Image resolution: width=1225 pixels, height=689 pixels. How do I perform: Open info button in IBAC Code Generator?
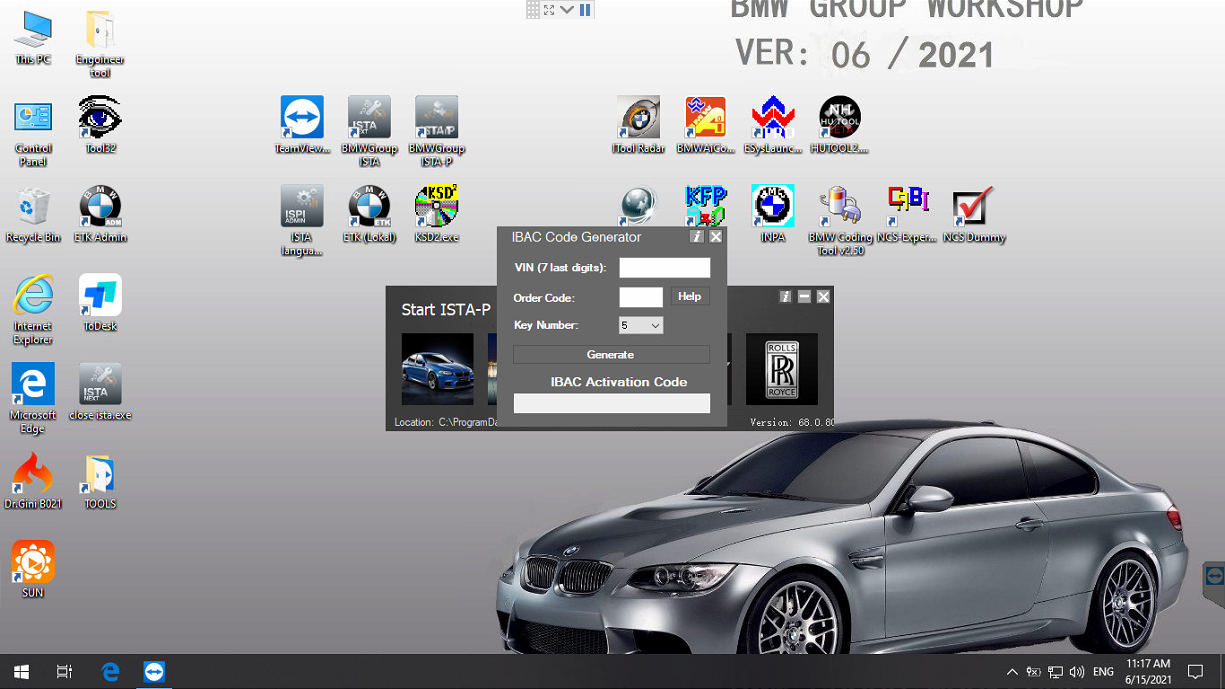pyautogui.click(x=697, y=237)
